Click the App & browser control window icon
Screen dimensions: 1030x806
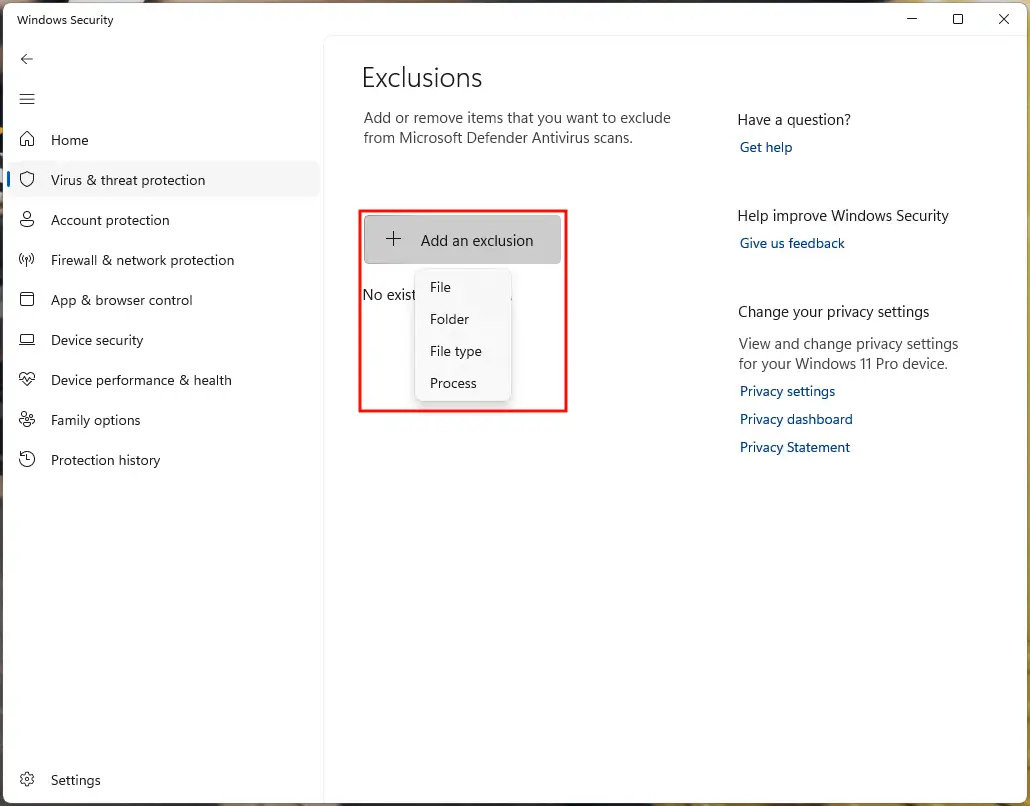tap(27, 300)
